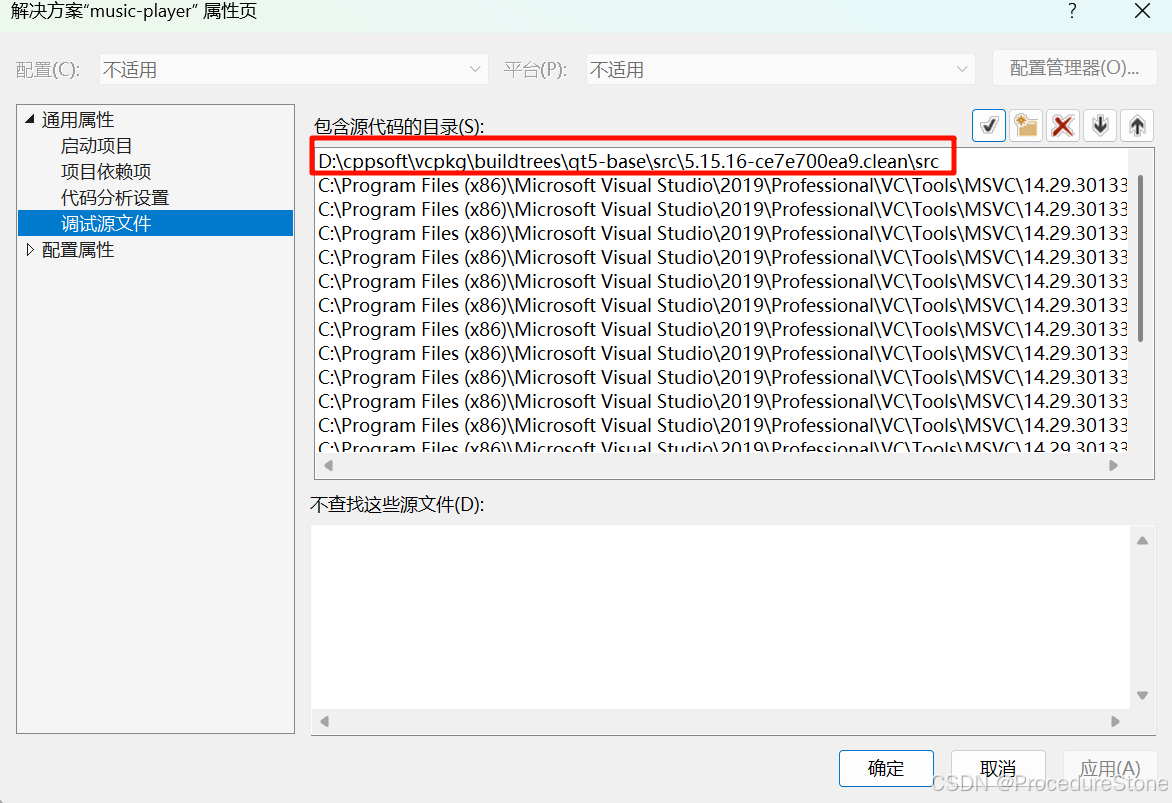Cancel the dialog with 取消 button
Screen dimensions: 1172x803
(998, 768)
